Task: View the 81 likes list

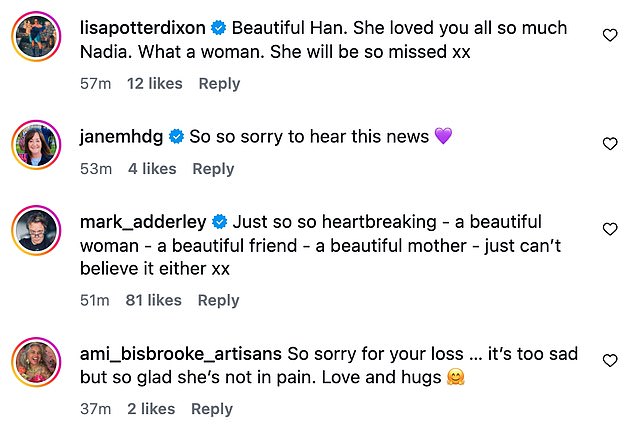Action: point(153,300)
